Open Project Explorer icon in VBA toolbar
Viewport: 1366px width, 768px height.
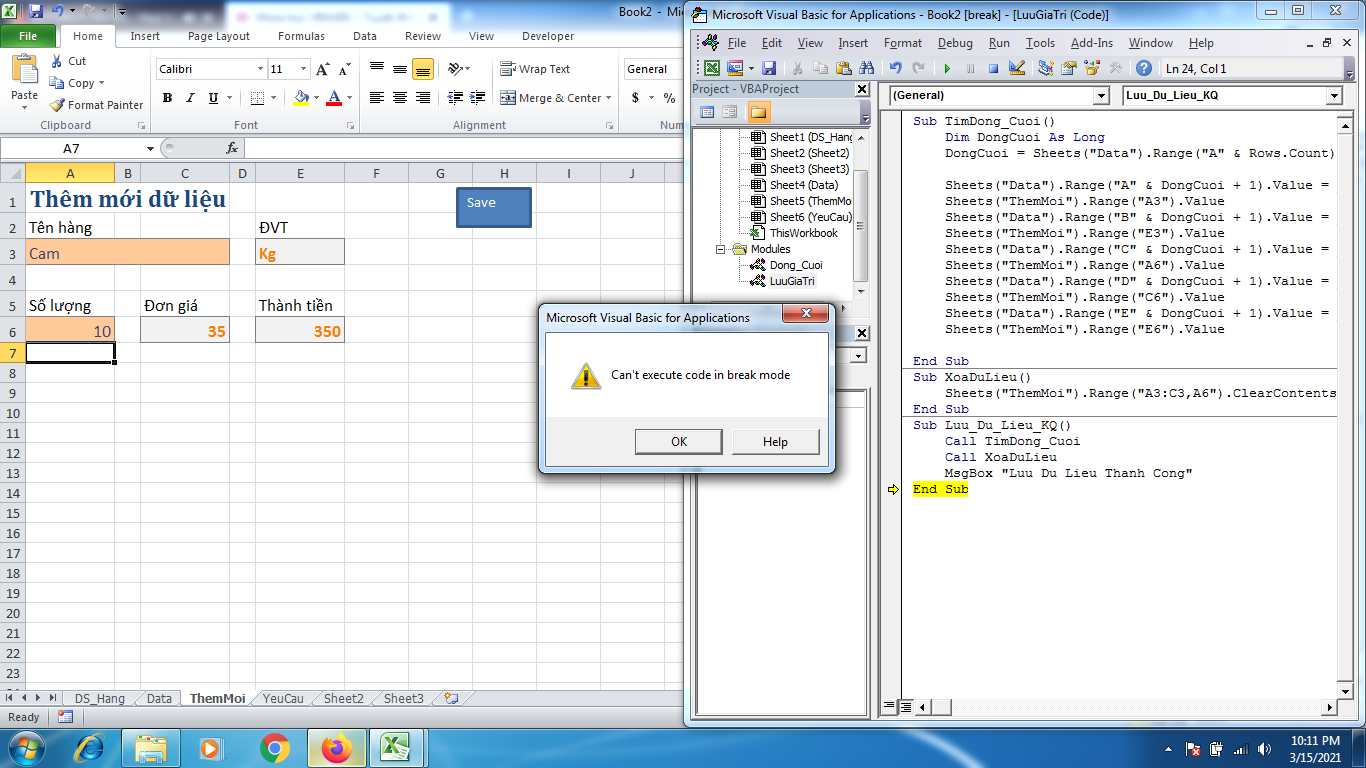tap(1046, 68)
